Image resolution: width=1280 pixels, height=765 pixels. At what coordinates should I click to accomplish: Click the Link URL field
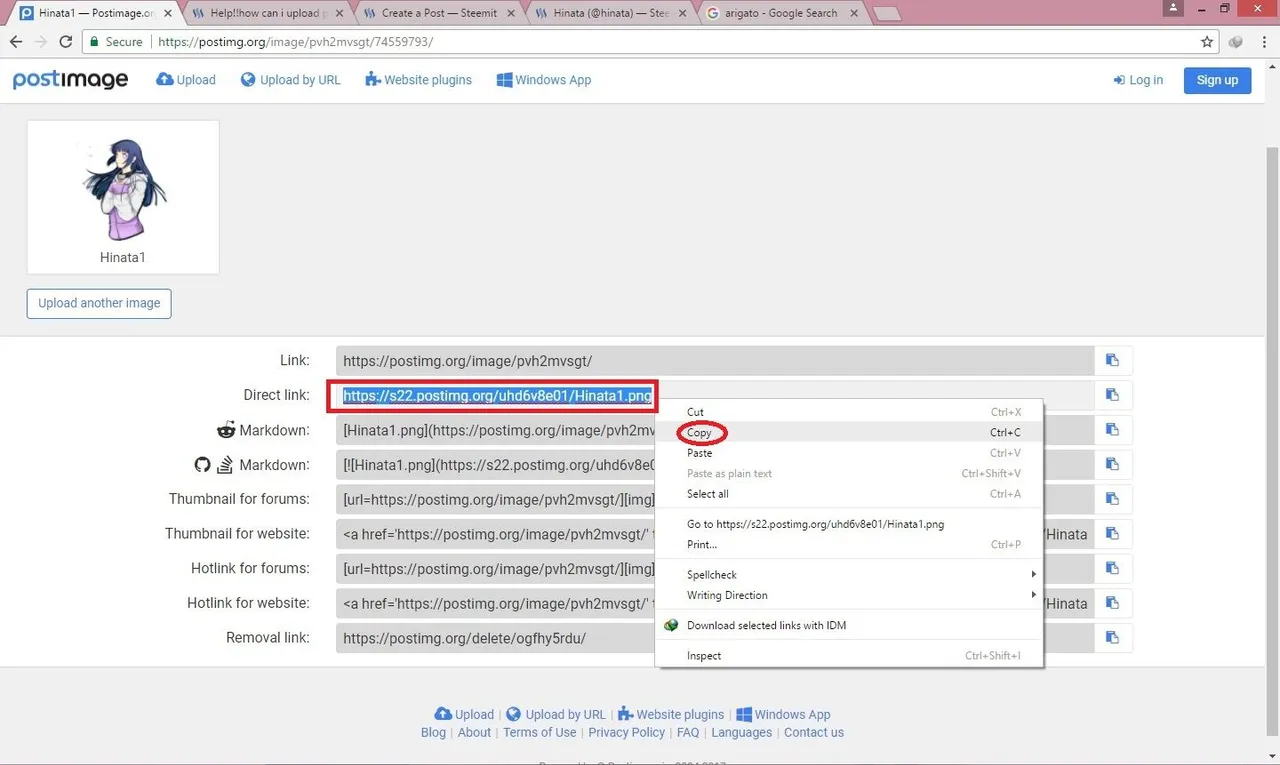pos(715,361)
